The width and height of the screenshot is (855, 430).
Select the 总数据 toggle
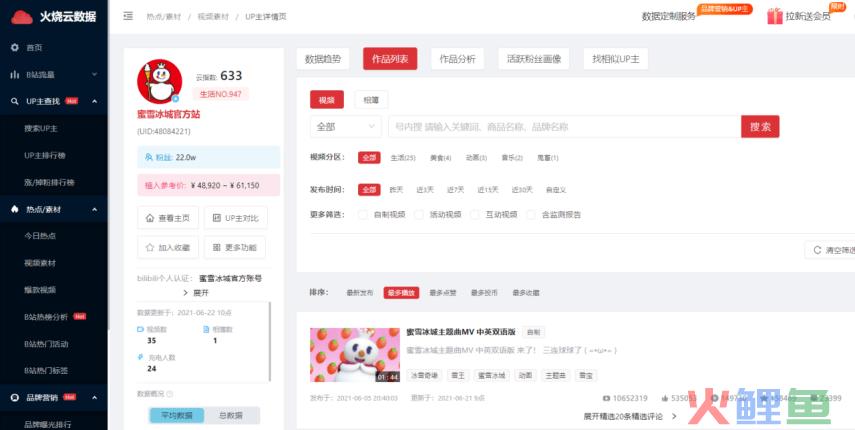tap(232, 416)
